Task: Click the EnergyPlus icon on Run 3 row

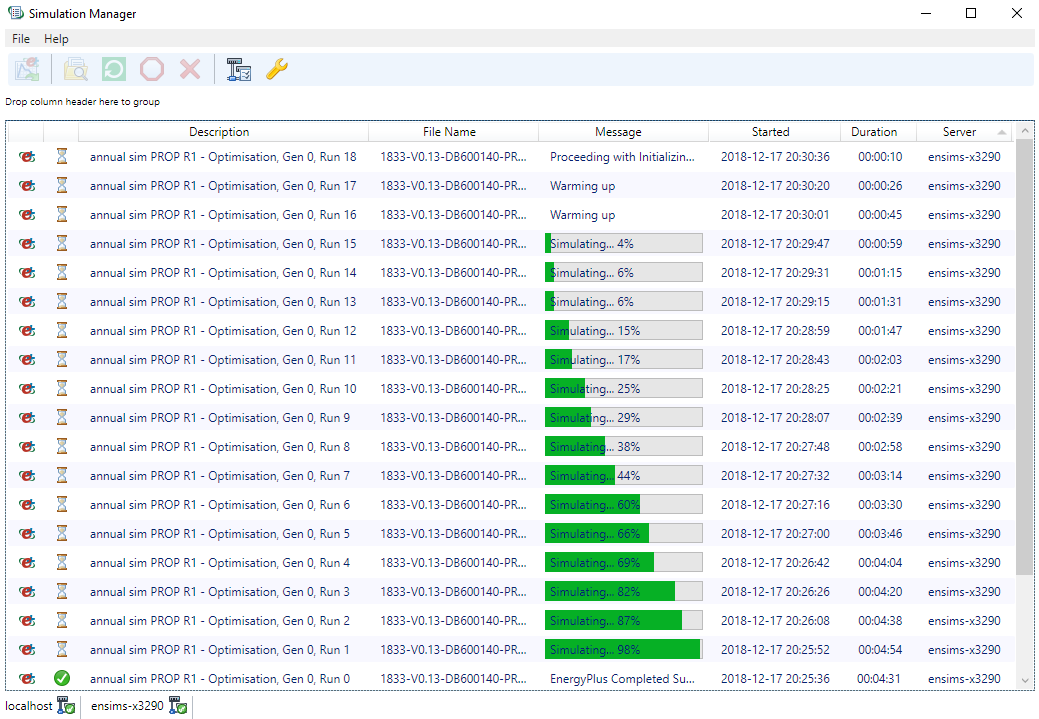Action: (27, 592)
